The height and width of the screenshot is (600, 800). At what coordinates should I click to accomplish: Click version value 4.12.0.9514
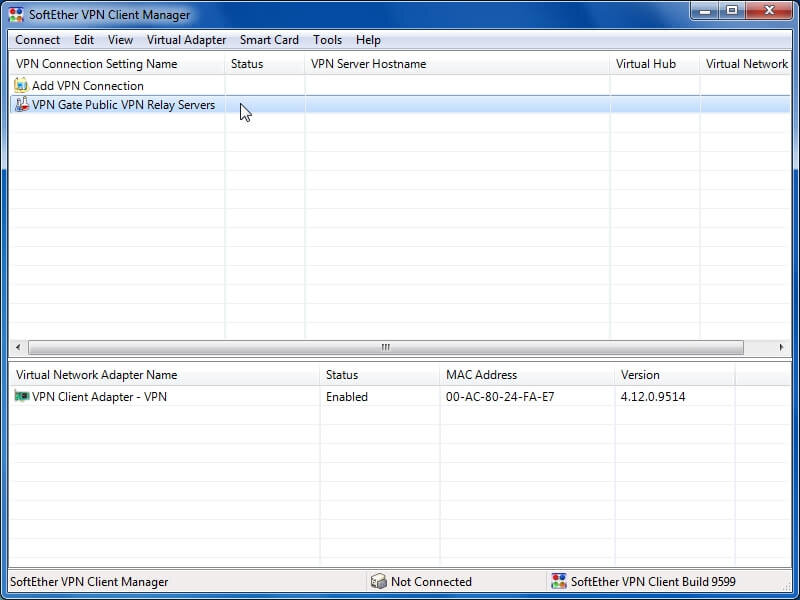point(653,396)
